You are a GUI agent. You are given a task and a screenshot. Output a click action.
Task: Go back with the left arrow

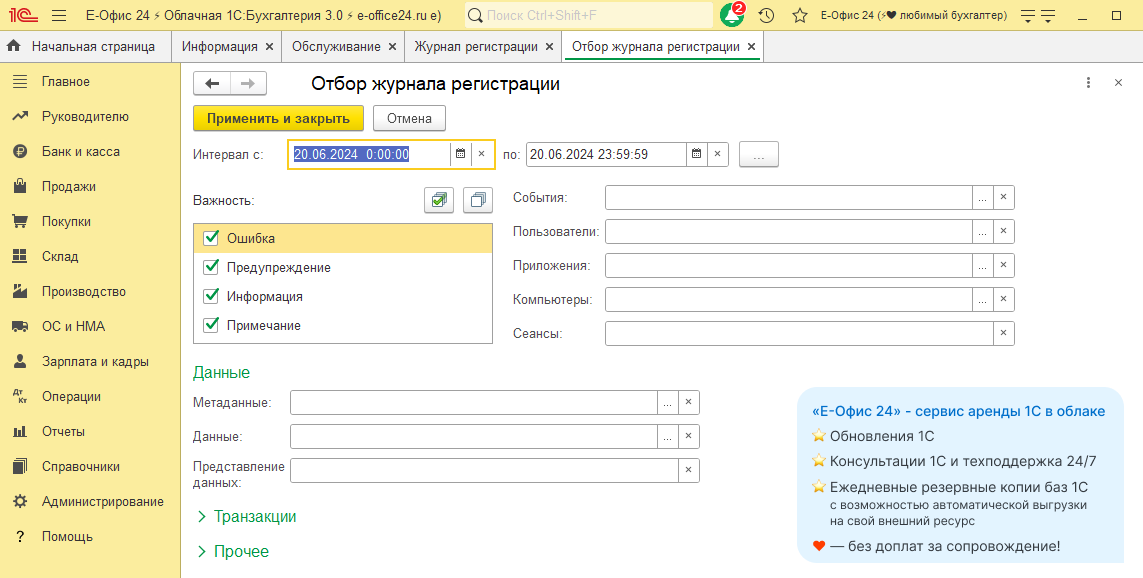tap(212, 83)
